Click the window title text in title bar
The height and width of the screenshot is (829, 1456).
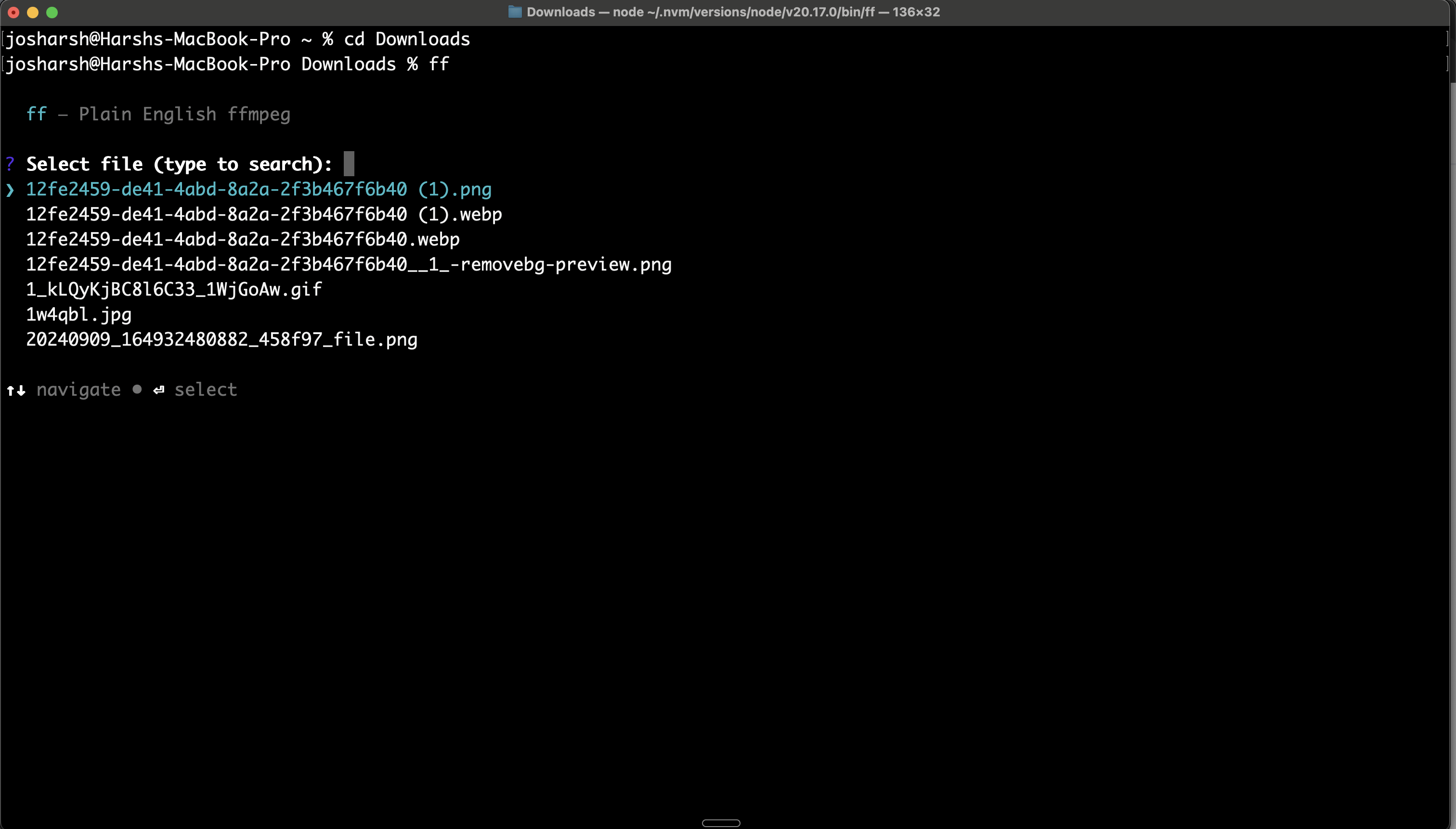(733, 12)
